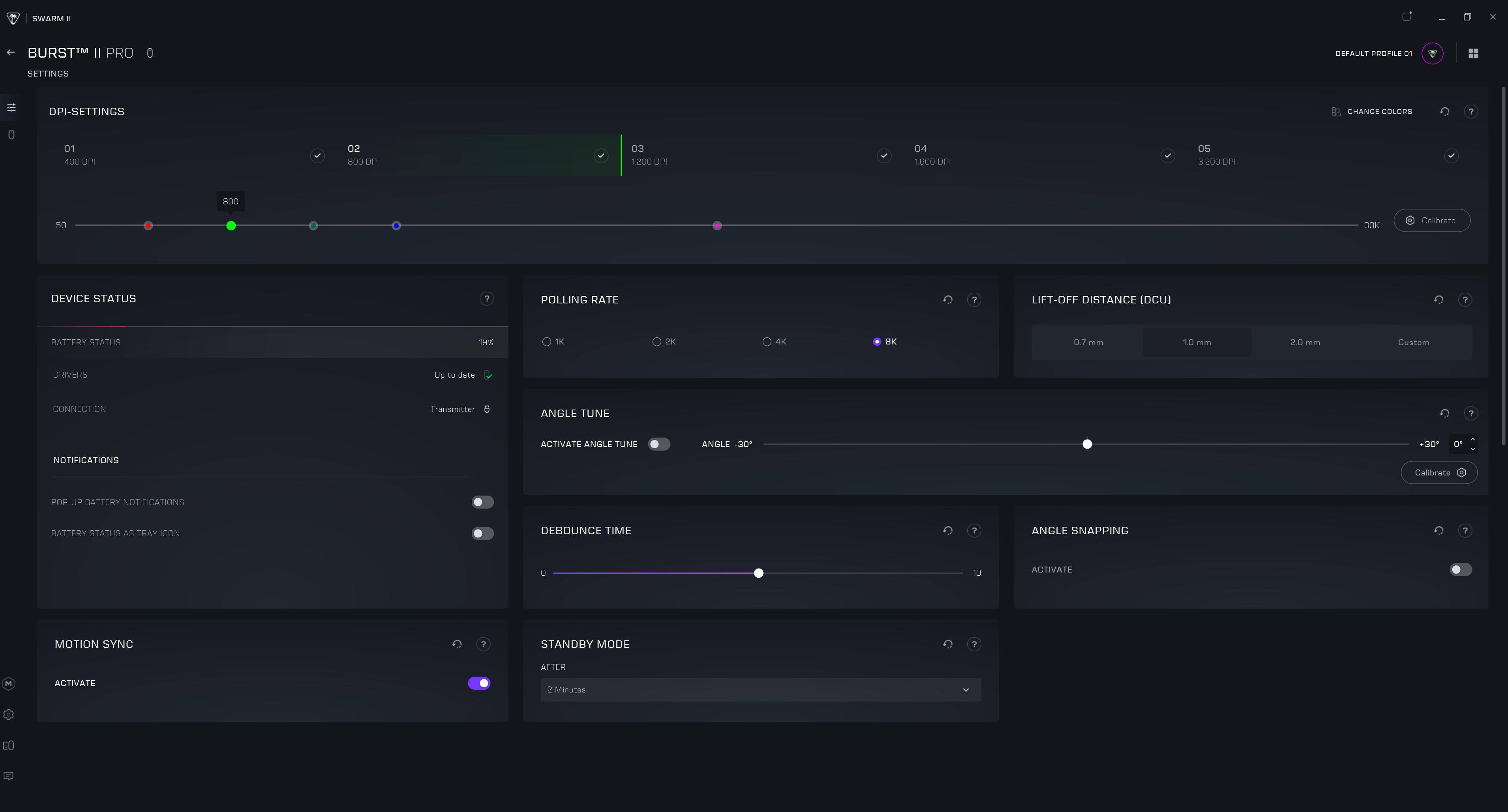Open help for Device Status
Image resolution: width=1508 pixels, height=812 pixels.
point(486,299)
